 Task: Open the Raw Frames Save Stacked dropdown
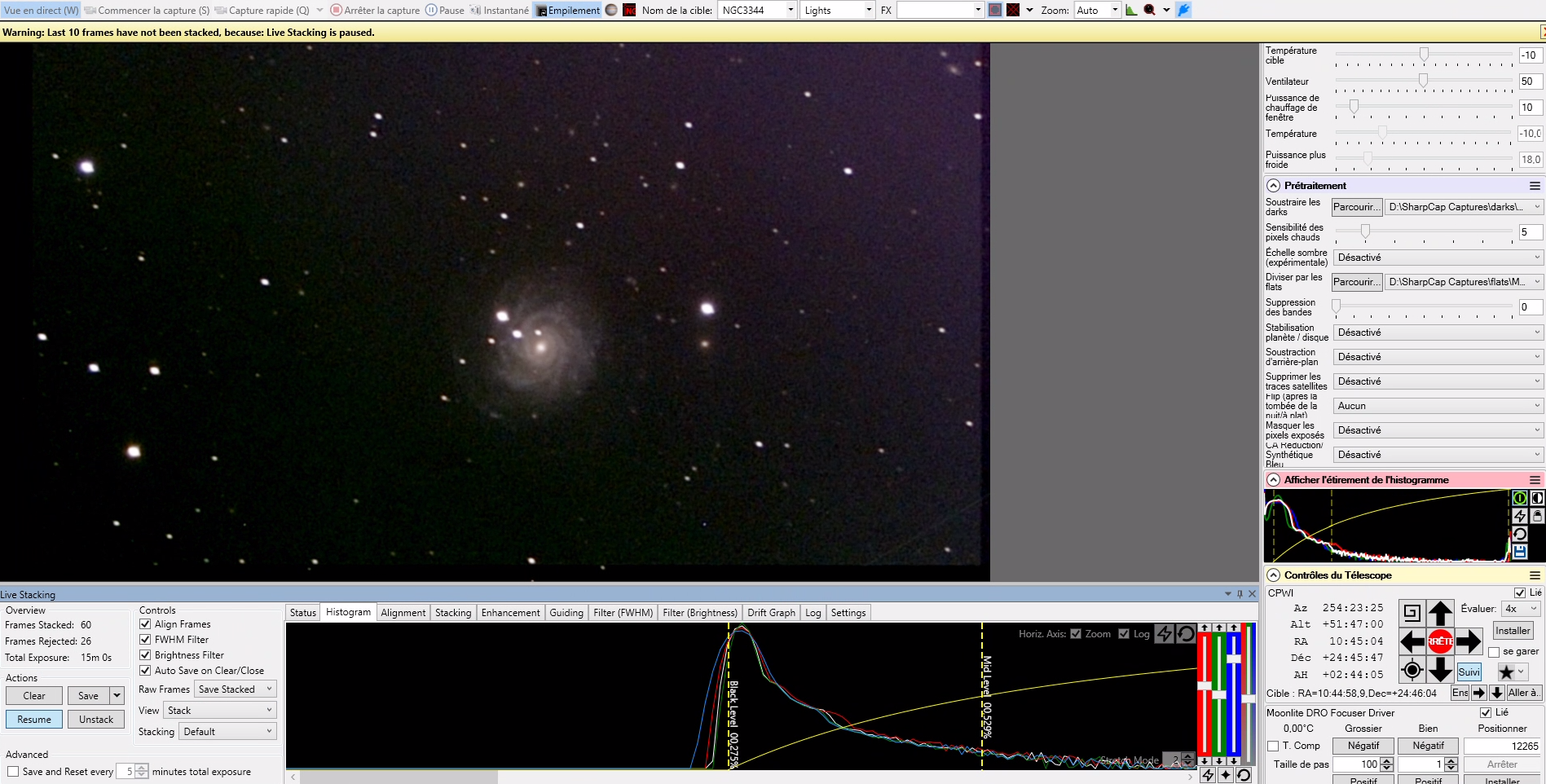click(236, 689)
